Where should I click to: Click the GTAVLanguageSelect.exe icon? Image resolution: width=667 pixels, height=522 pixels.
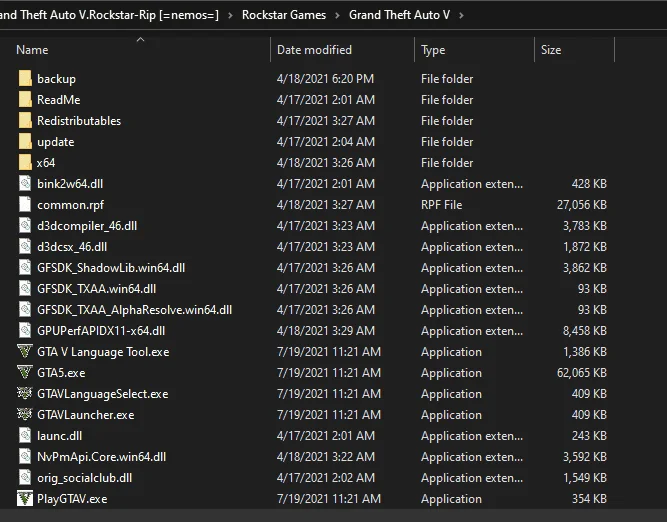pos(25,393)
